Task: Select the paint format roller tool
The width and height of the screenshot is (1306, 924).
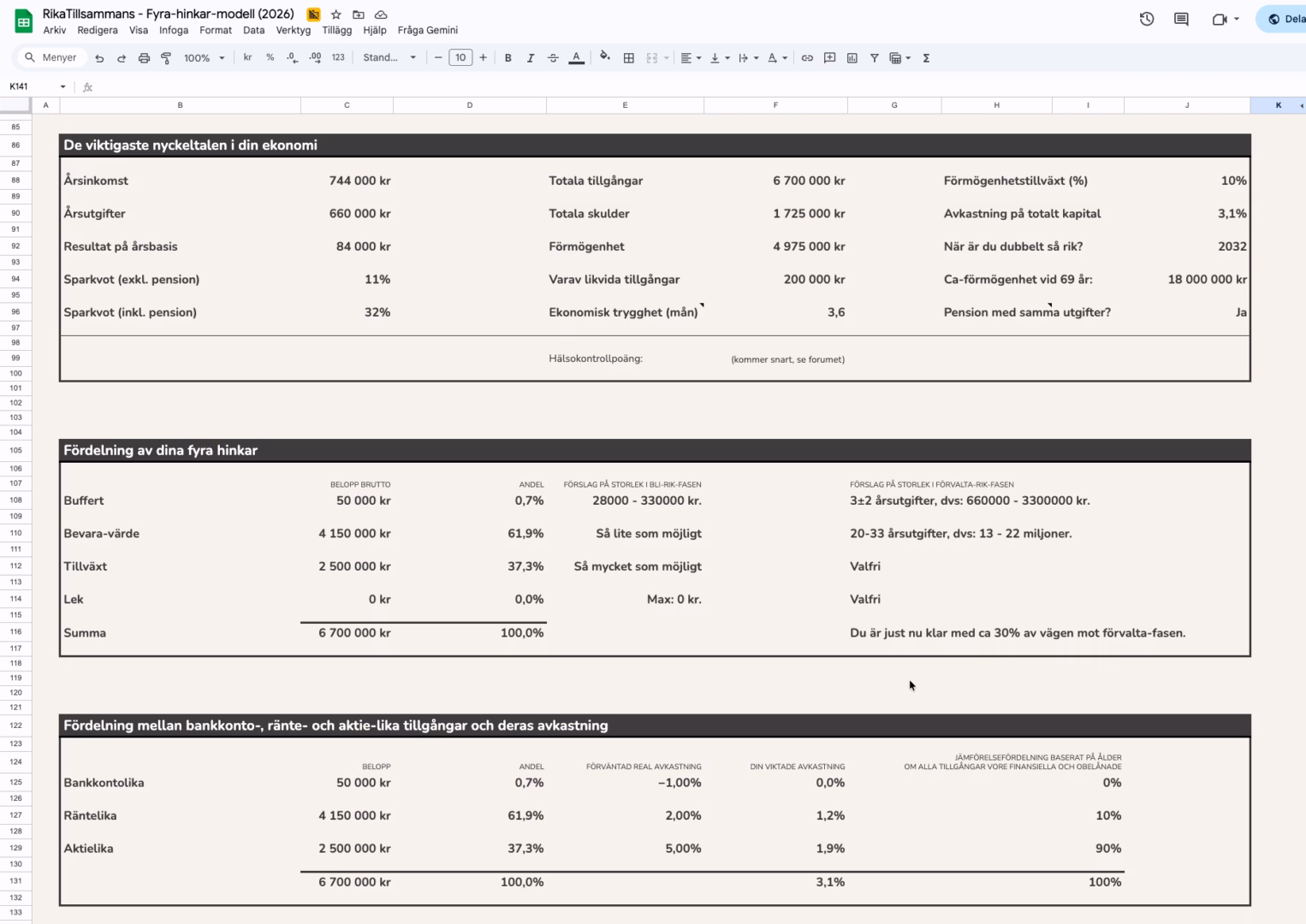Action: point(166,58)
